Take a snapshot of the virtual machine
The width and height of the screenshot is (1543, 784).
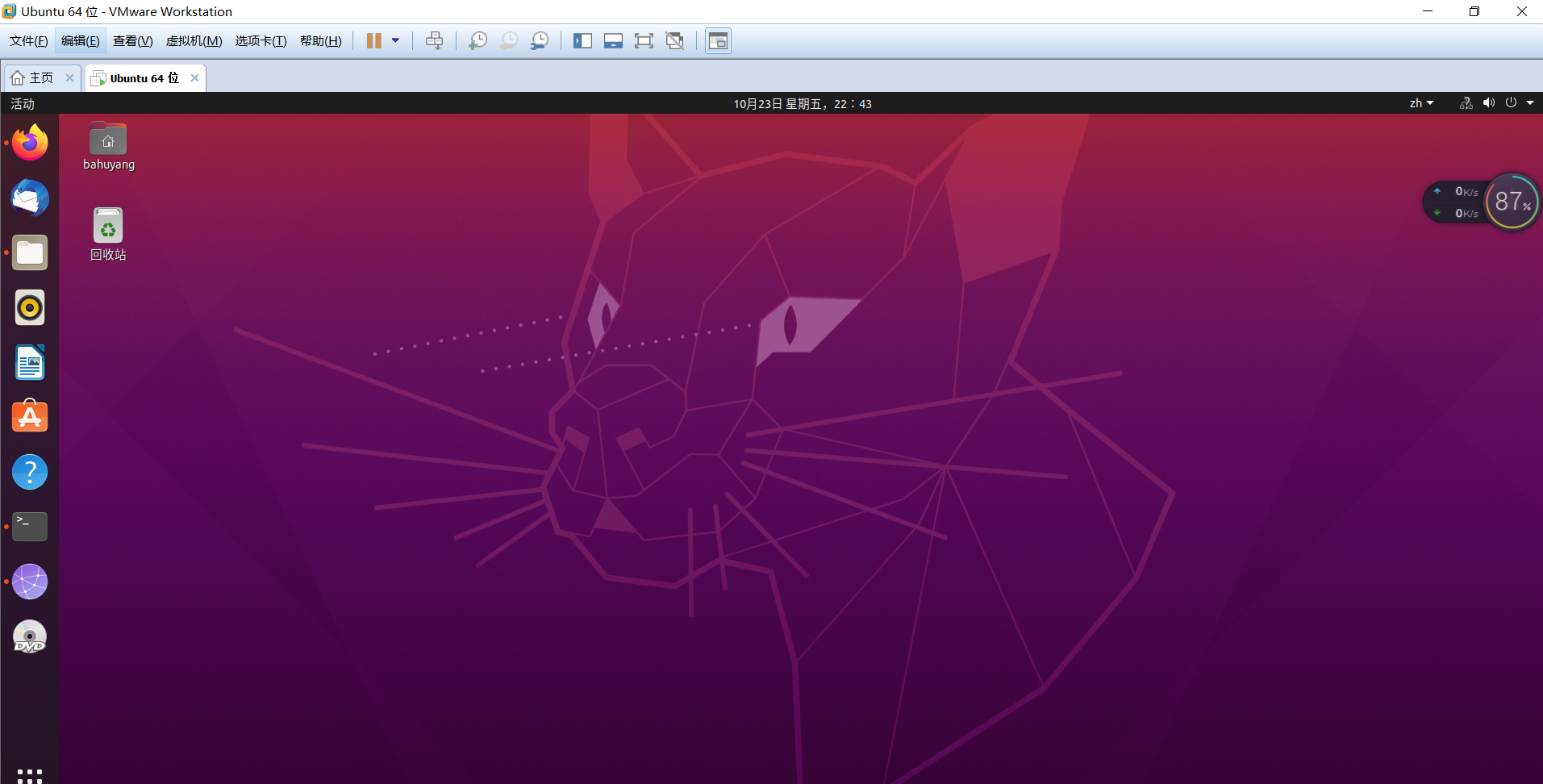[x=477, y=41]
